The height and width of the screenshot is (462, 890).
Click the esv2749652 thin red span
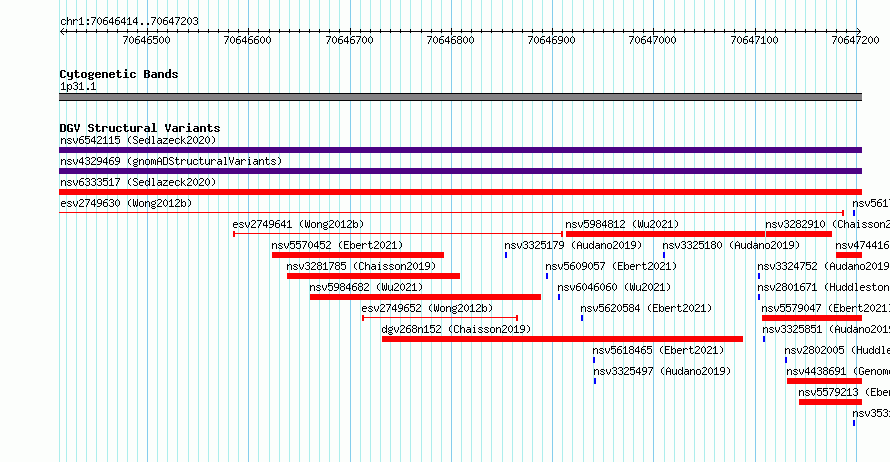[440, 318]
